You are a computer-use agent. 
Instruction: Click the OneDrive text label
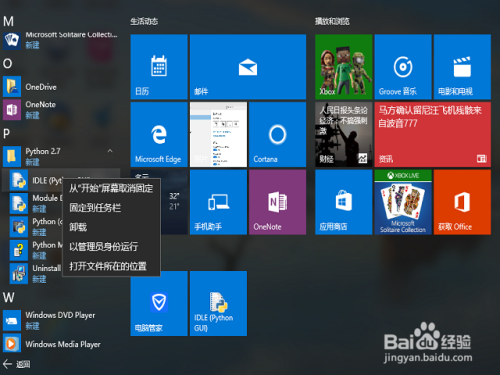tap(41, 87)
